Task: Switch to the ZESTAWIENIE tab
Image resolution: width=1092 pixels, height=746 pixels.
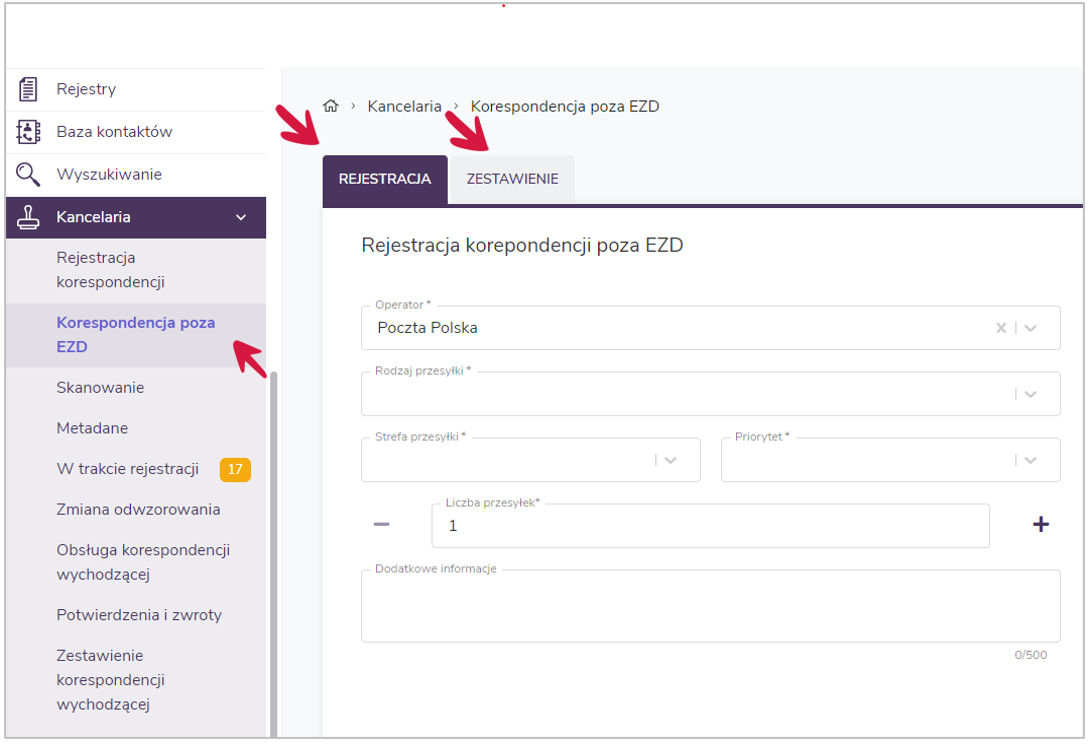Action: [512, 178]
